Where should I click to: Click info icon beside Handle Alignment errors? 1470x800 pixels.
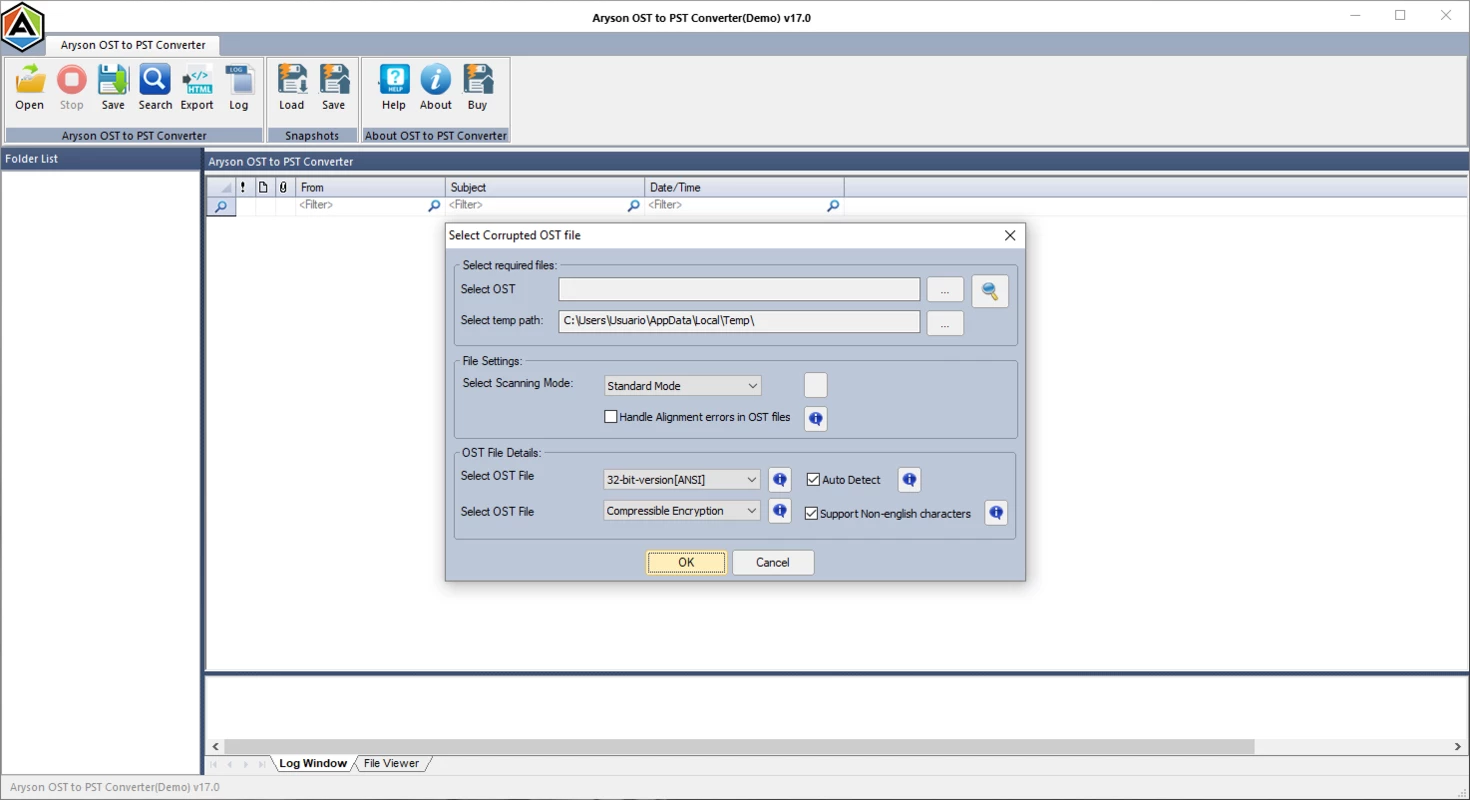point(816,418)
